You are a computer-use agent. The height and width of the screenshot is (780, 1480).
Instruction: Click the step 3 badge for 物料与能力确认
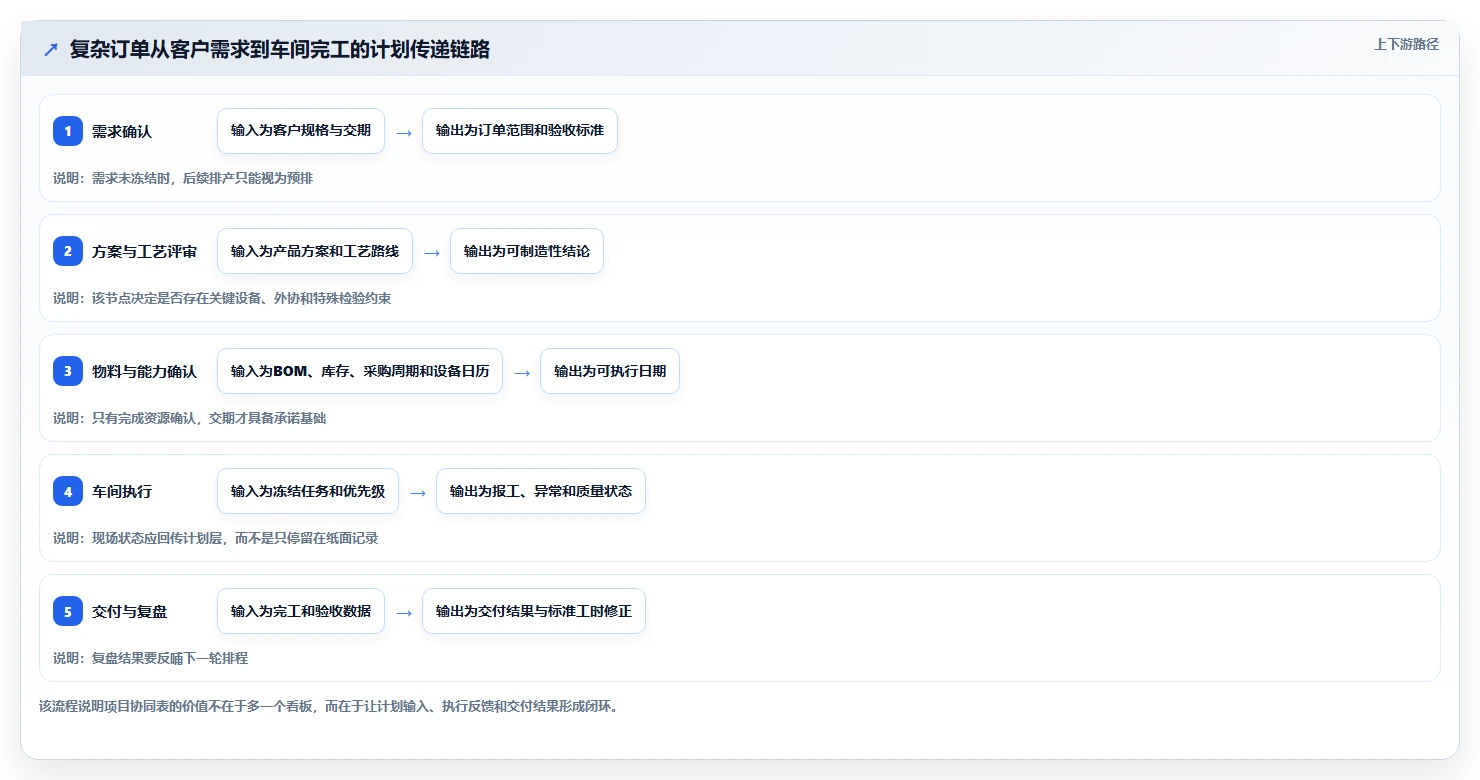[x=68, y=371]
